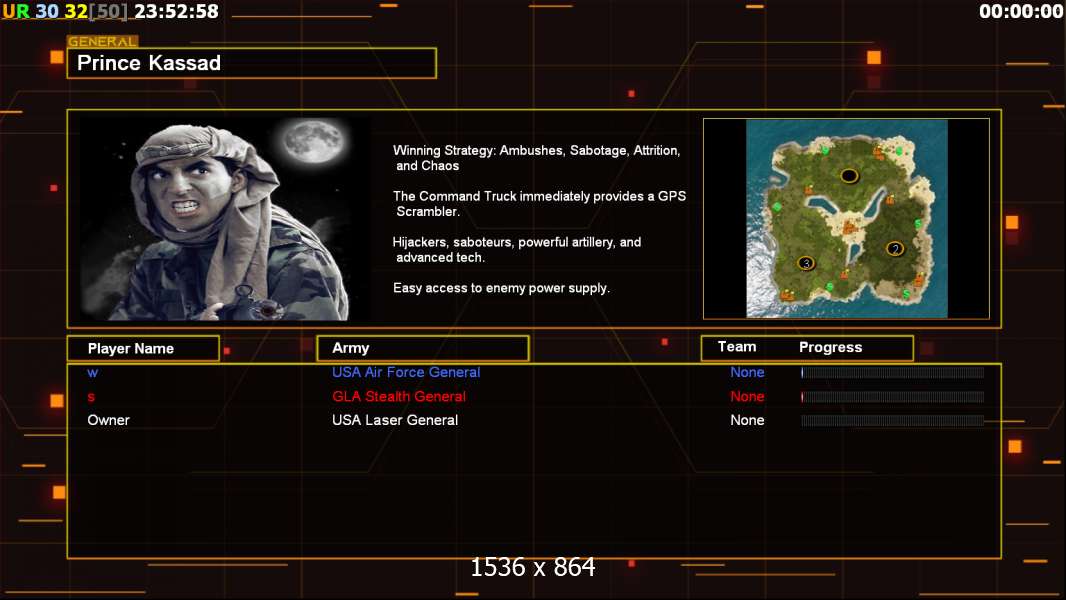Screen dimensions: 1066x600
Task: Select player name w in blue
Action: pos(93,372)
